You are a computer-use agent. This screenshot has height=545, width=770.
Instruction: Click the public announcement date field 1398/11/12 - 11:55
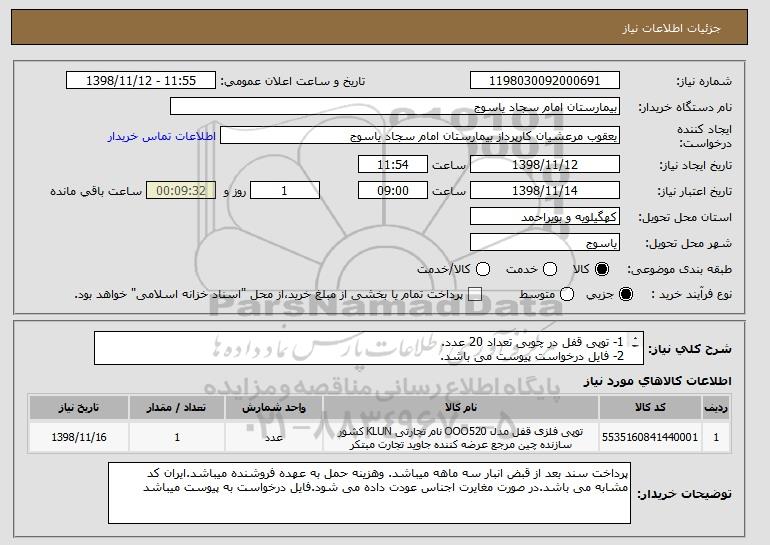pos(141,81)
